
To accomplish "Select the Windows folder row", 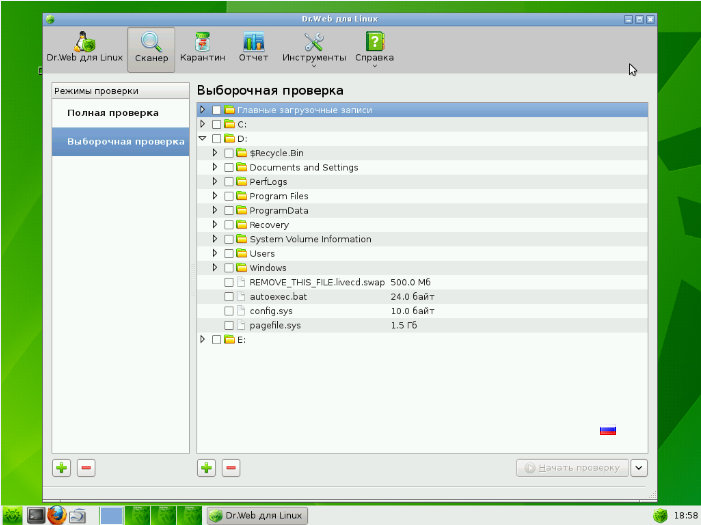I will pyautogui.click(x=422, y=268).
